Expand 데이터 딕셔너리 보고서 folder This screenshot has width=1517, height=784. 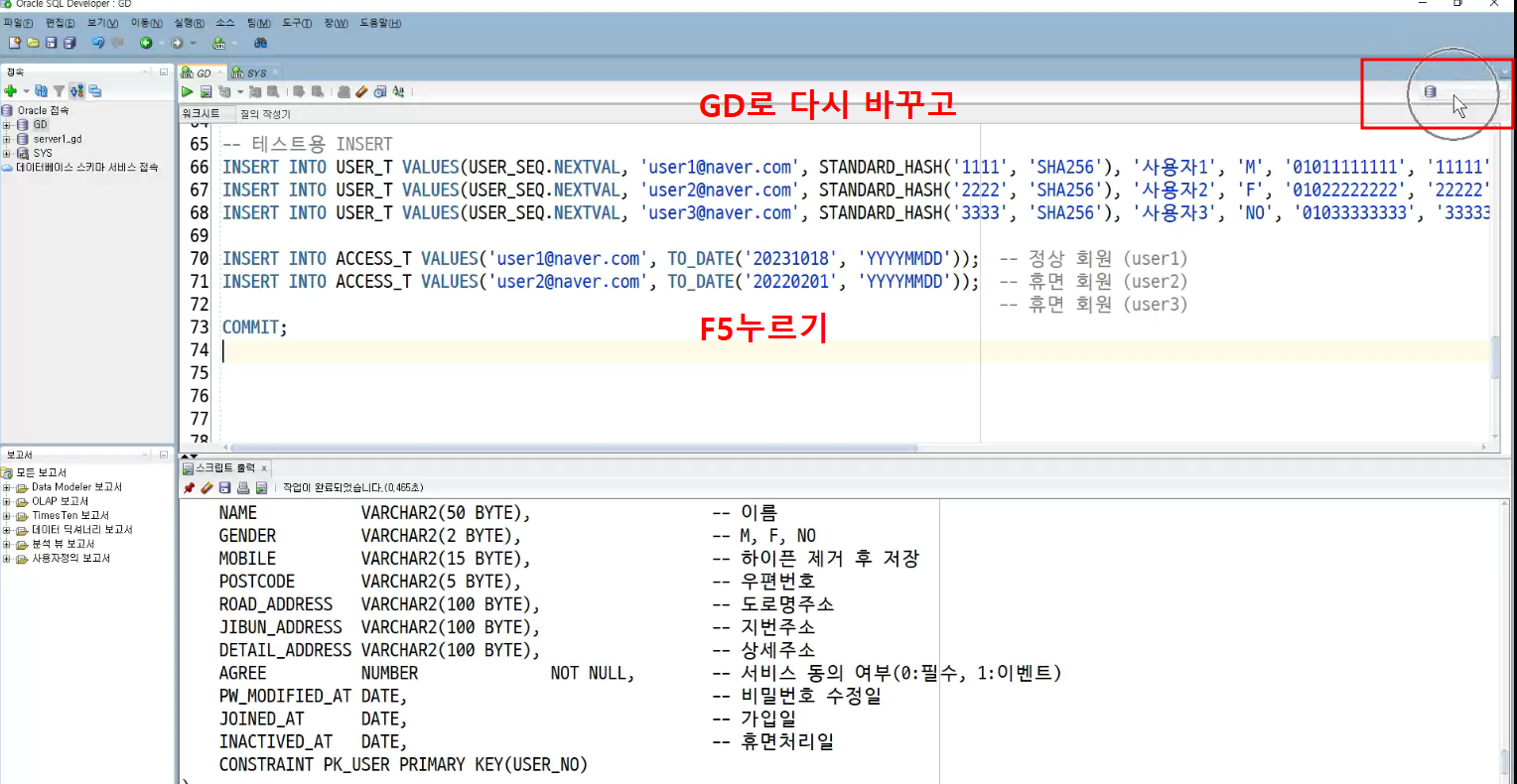tap(7, 530)
